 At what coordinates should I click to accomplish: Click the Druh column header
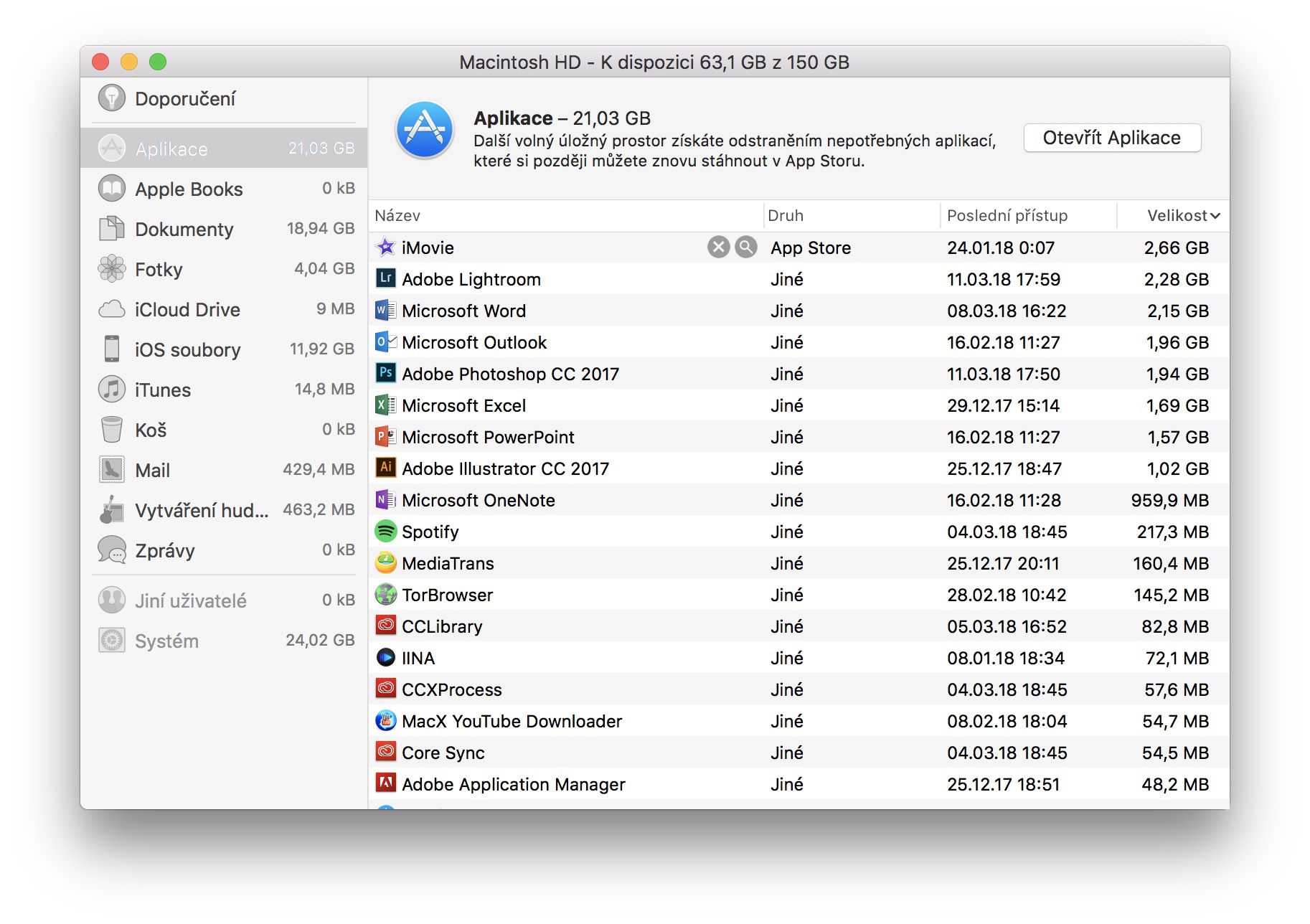coord(786,216)
